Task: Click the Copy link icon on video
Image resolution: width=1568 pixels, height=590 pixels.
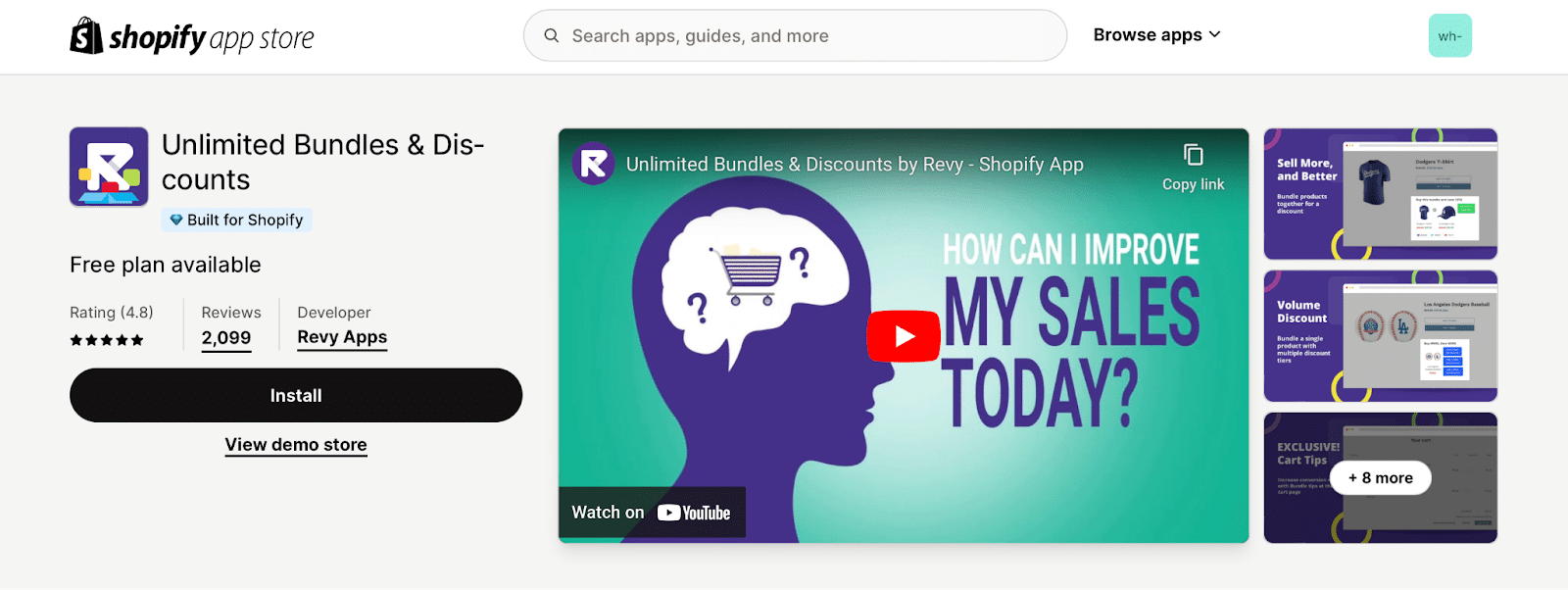Action: (1193, 156)
